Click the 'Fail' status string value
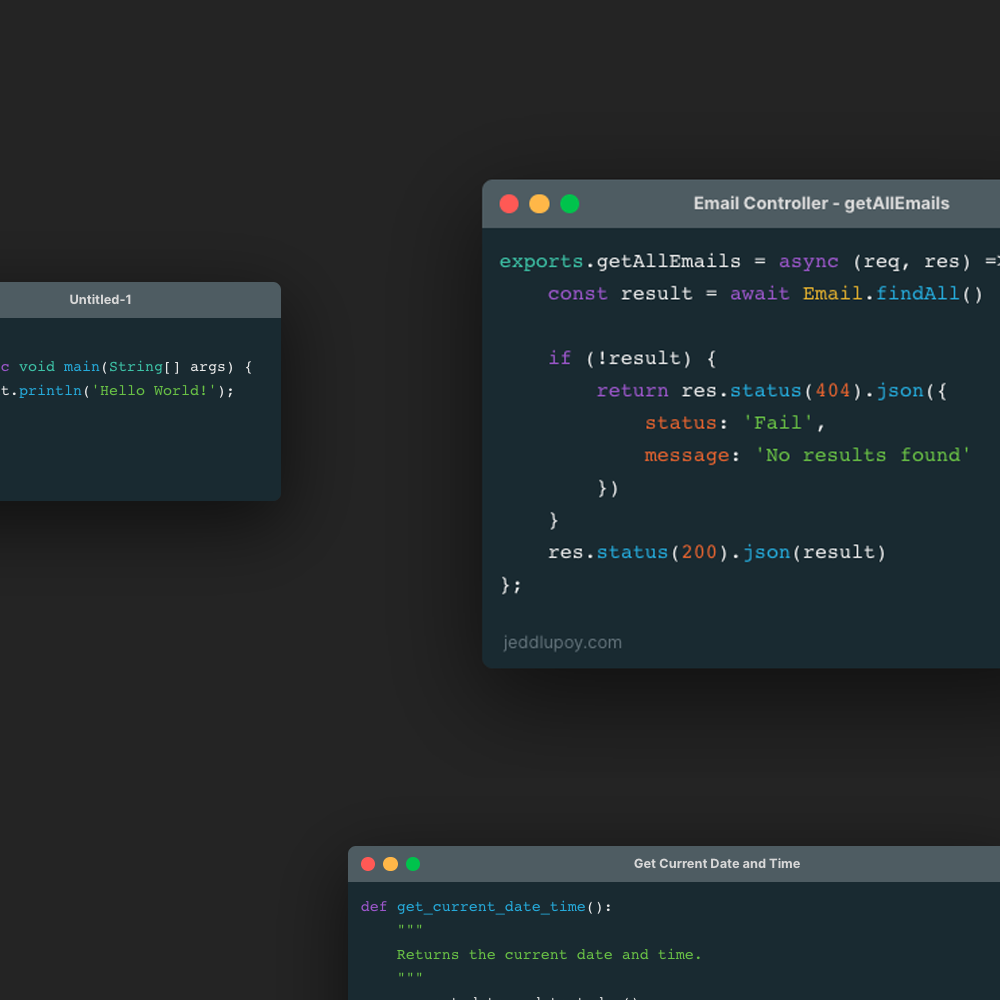The height and width of the screenshot is (1000, 1000). [779, 423]
